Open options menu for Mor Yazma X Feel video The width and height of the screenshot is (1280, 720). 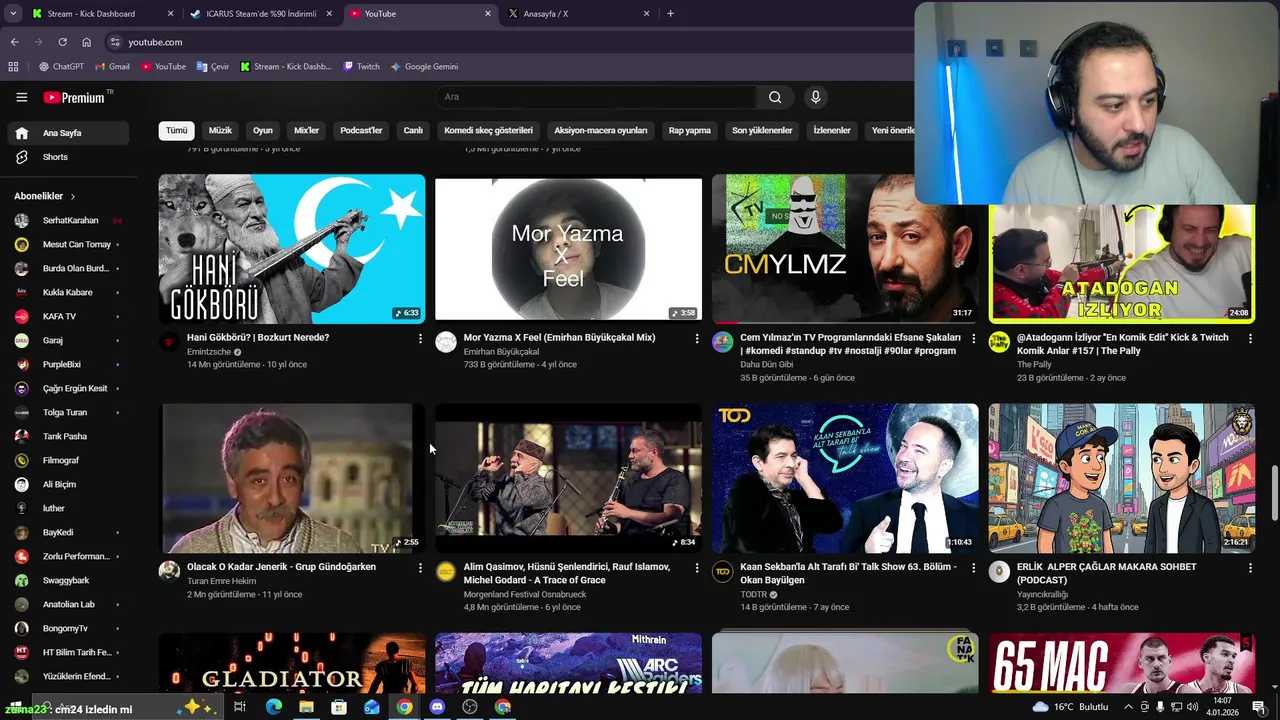[697, 339]
